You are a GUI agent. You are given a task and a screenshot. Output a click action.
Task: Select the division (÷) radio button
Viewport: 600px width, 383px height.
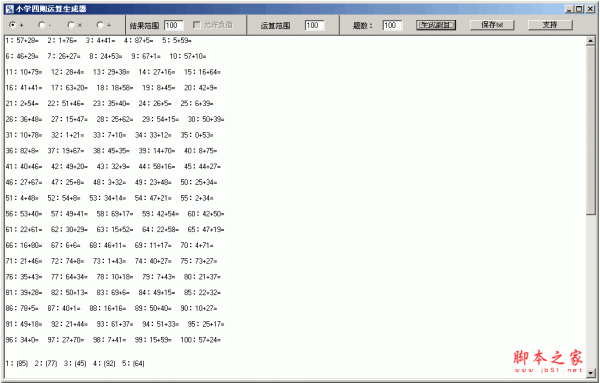(x=100, y=25)
